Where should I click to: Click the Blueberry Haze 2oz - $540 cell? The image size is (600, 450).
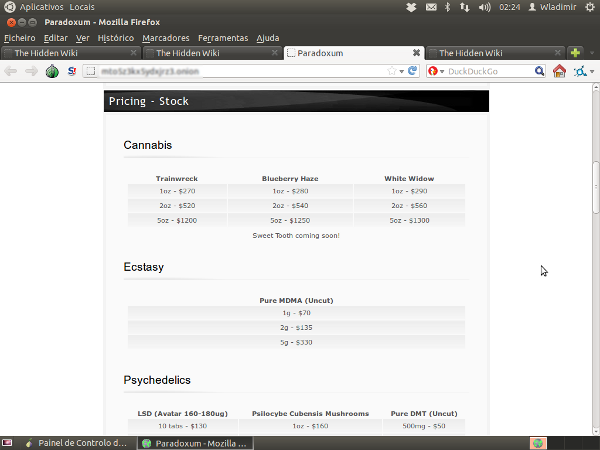(290, 205)
